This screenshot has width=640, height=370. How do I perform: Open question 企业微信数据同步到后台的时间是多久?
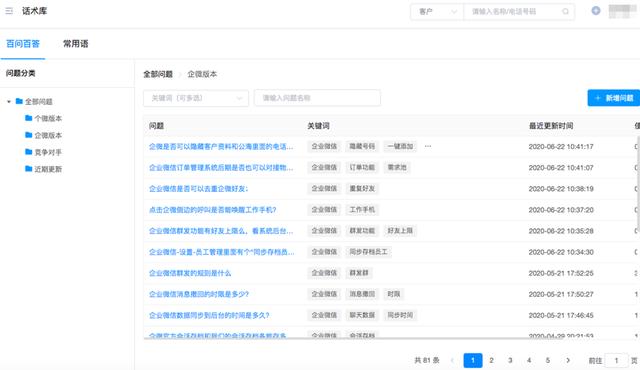pyautogui.click(x=209, y=315)
